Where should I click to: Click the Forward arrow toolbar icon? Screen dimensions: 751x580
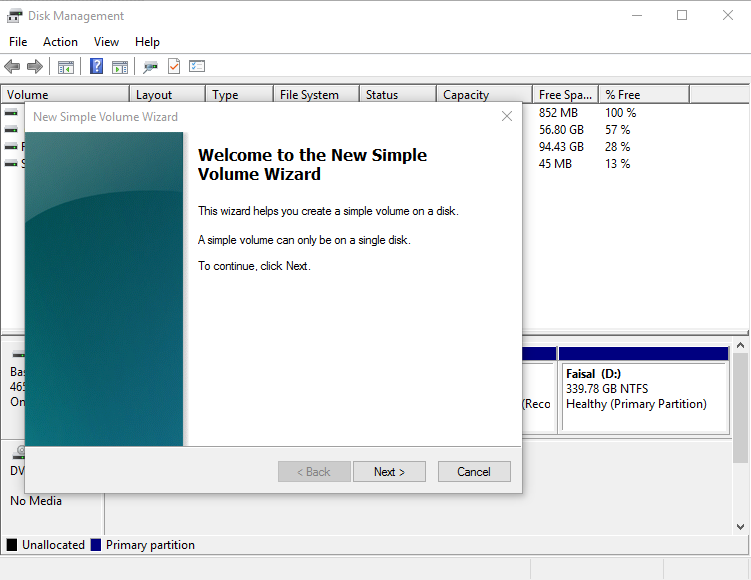[35, 67]
